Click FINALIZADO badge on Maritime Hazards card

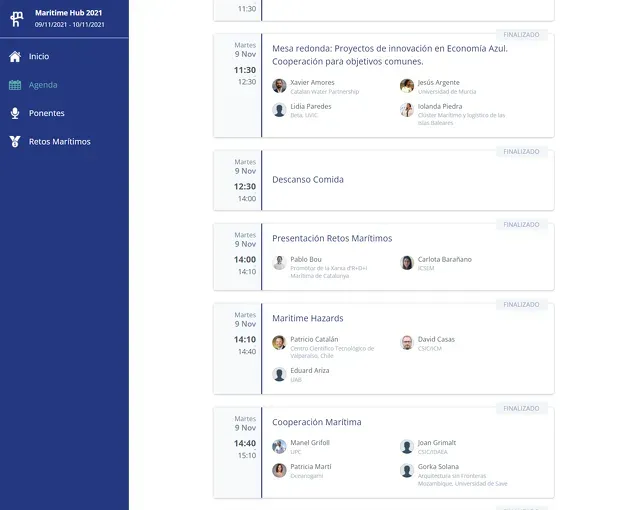[x=521, y=305]
